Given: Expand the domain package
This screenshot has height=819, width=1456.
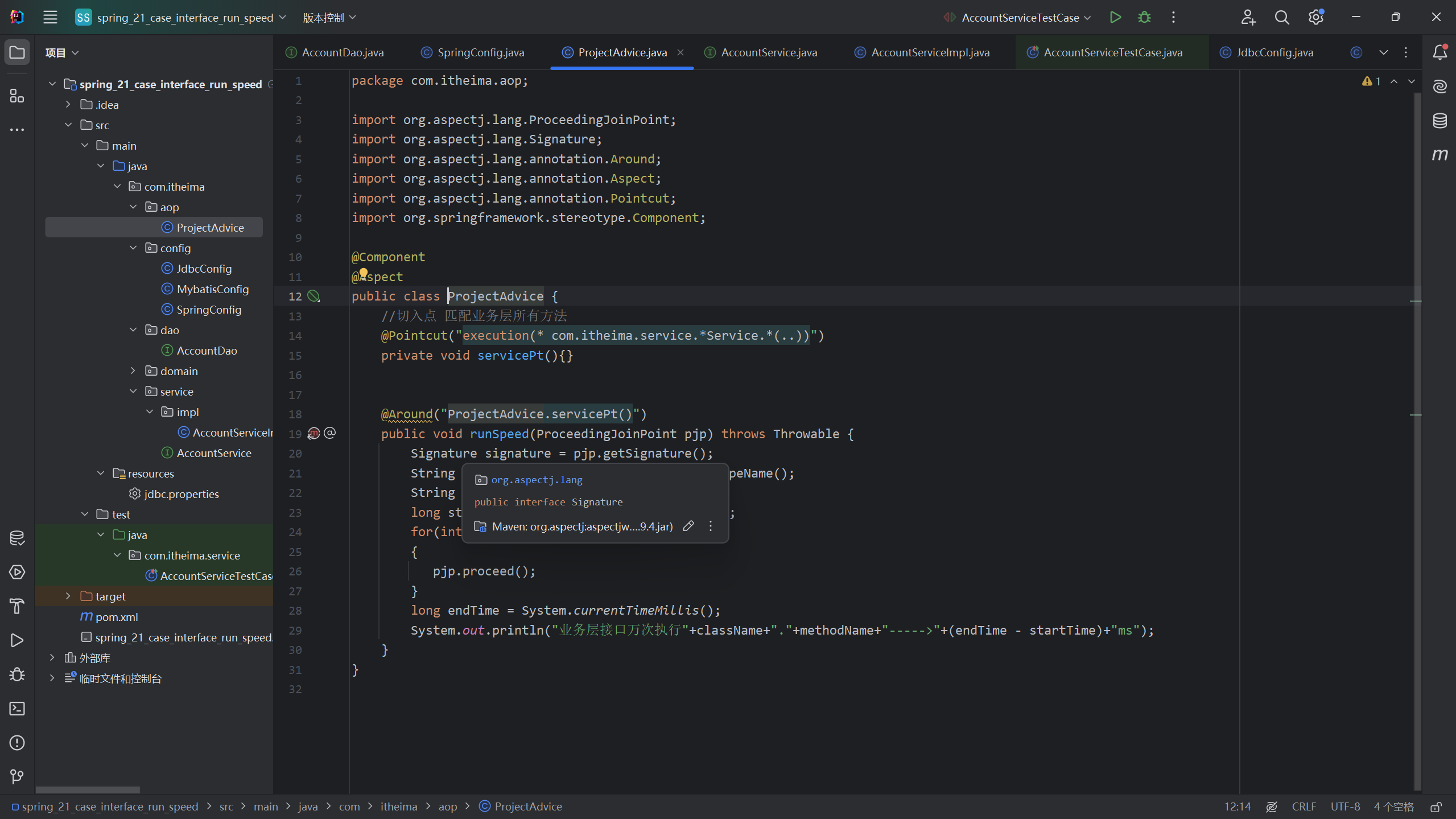Looking at the screenshot, I should click(133, 371).
